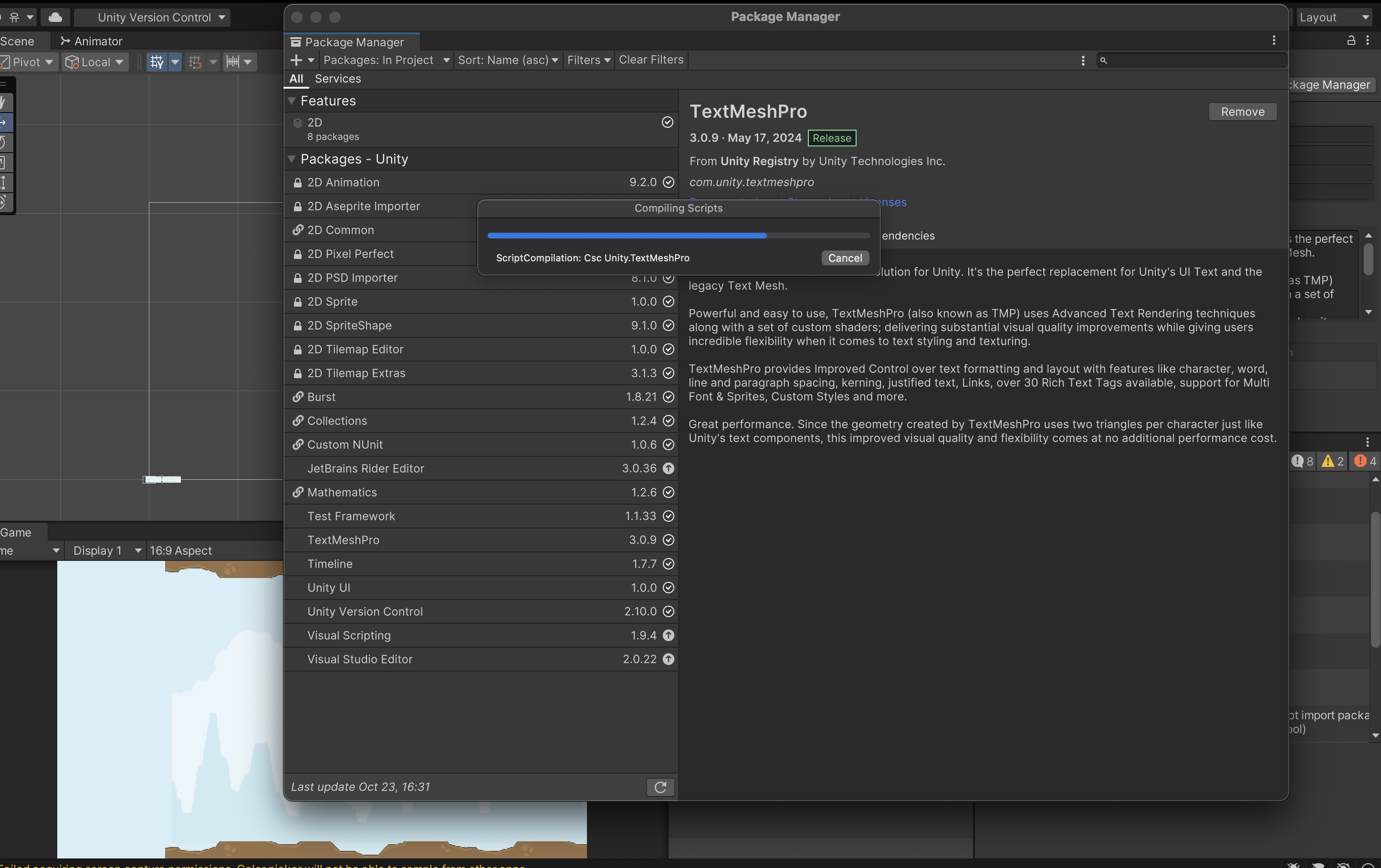The width and height of the screenshot is (1381, 868).
Task: Open the Package Manager tab's three-dot options menu
Action: click(x=1274, y=40)
